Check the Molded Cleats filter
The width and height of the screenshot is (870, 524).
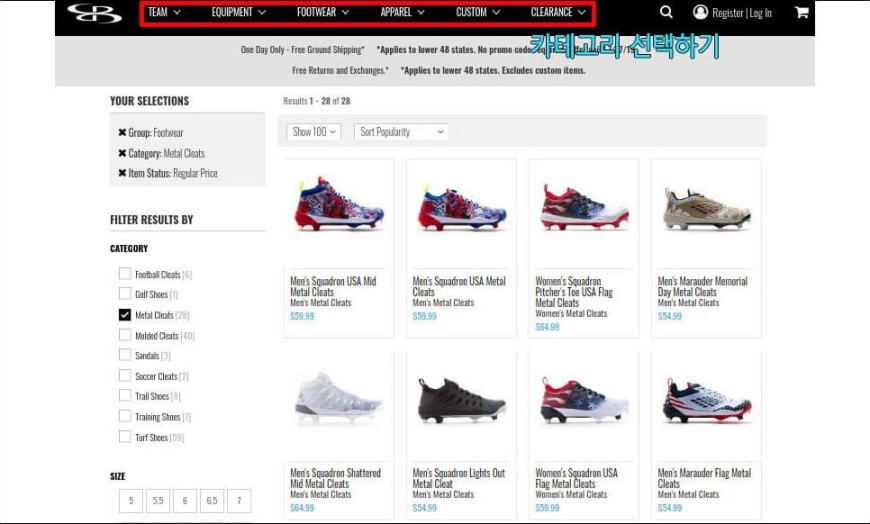pos(125,335)
